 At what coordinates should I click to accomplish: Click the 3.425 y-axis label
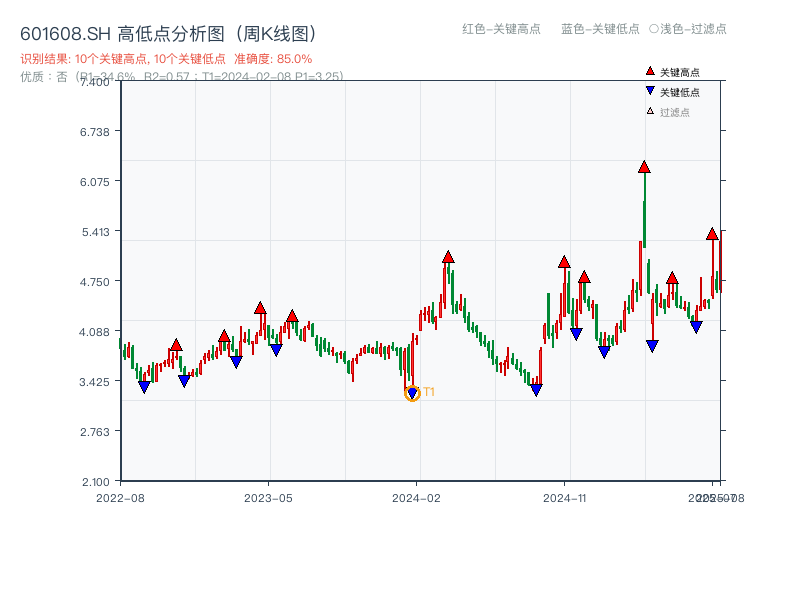click(94, 382)
